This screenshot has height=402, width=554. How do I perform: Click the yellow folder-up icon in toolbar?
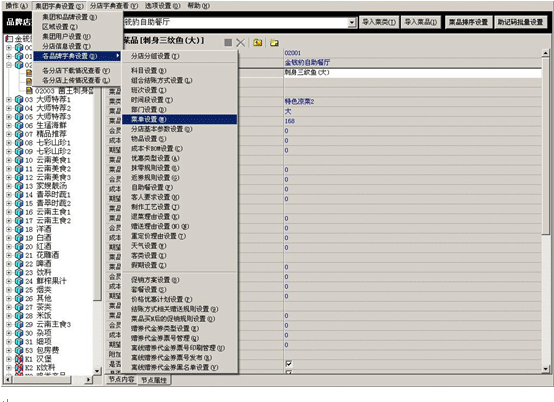(258, 43)
